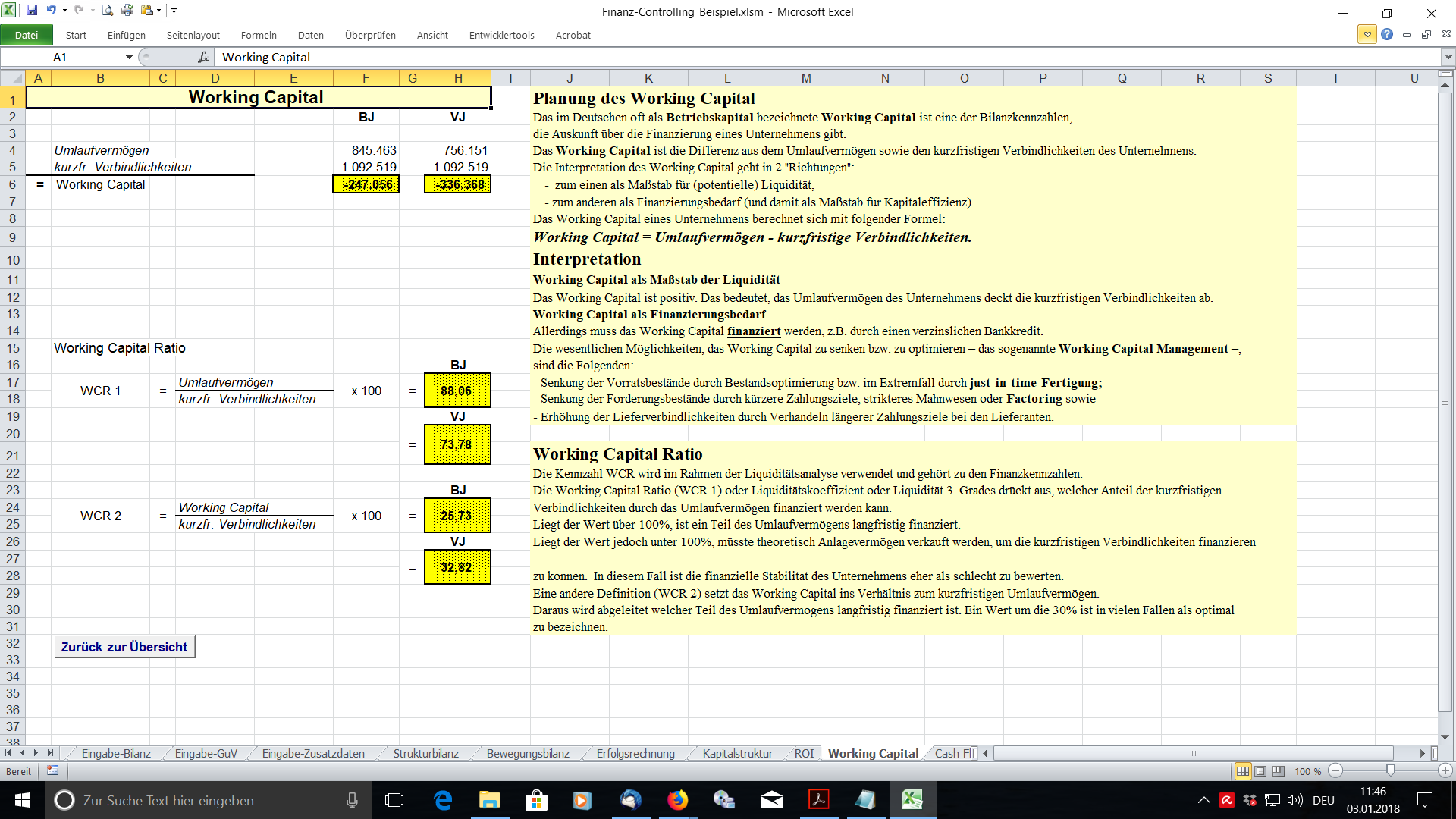This screenshot has height=819, width=1456.
Task: Open File Explorer from the taskbar
Action: pos(489,800)
